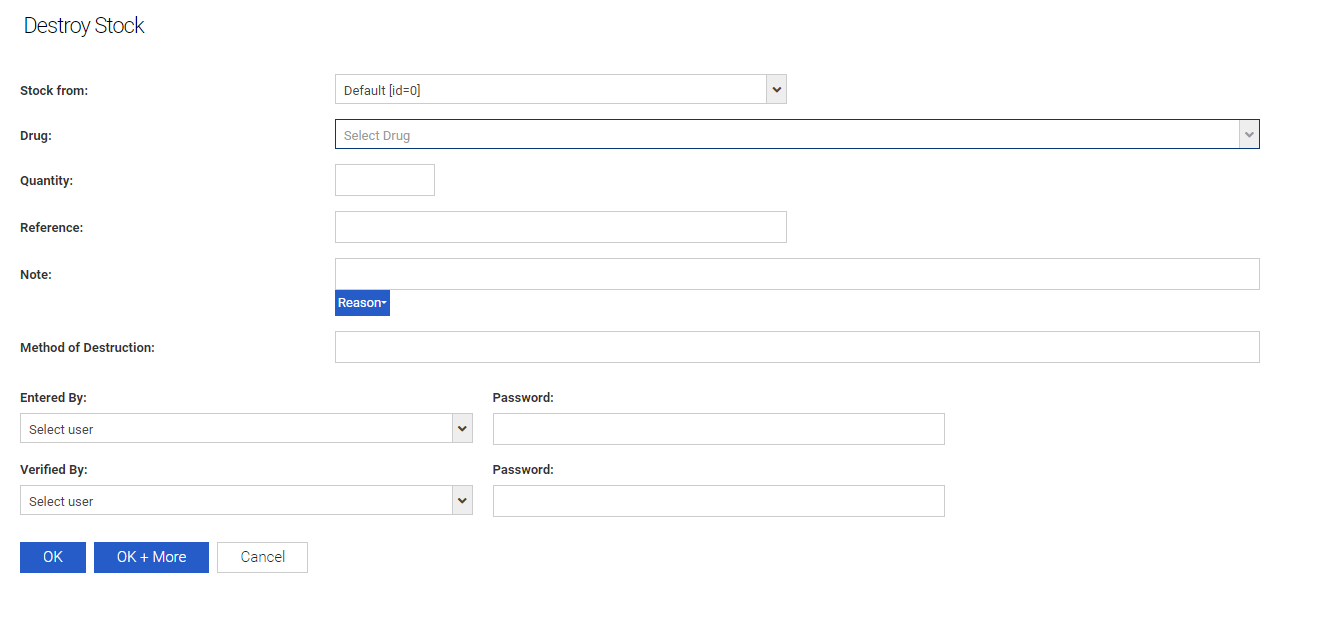This screenshot has width=1339, height=625.
Task: Click into the Note text field
Action: coord(796,274)
